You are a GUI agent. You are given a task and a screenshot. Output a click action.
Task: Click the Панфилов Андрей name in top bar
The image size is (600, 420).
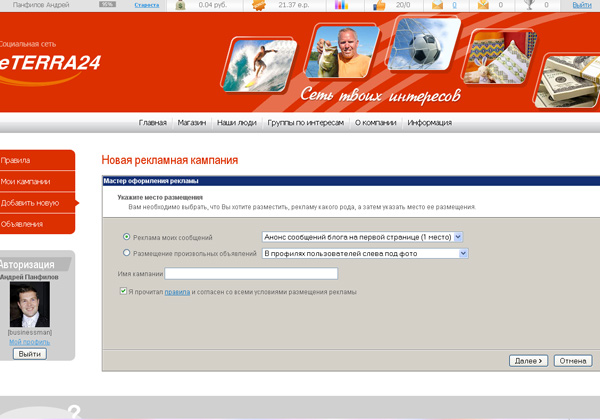[x=41, y=5]
